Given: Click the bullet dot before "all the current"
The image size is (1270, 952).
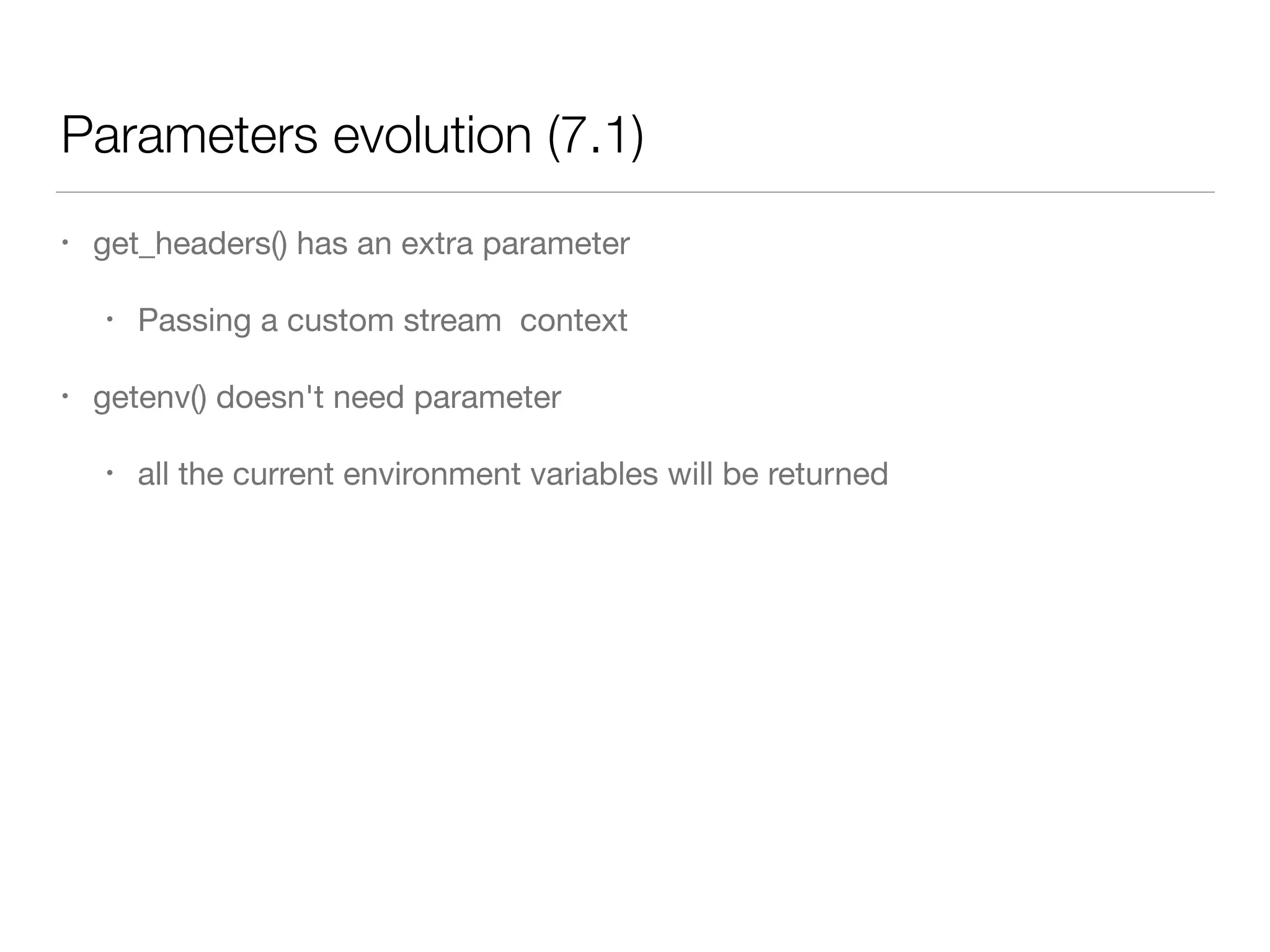Looking at the screenshot, I should click(109, 473).
